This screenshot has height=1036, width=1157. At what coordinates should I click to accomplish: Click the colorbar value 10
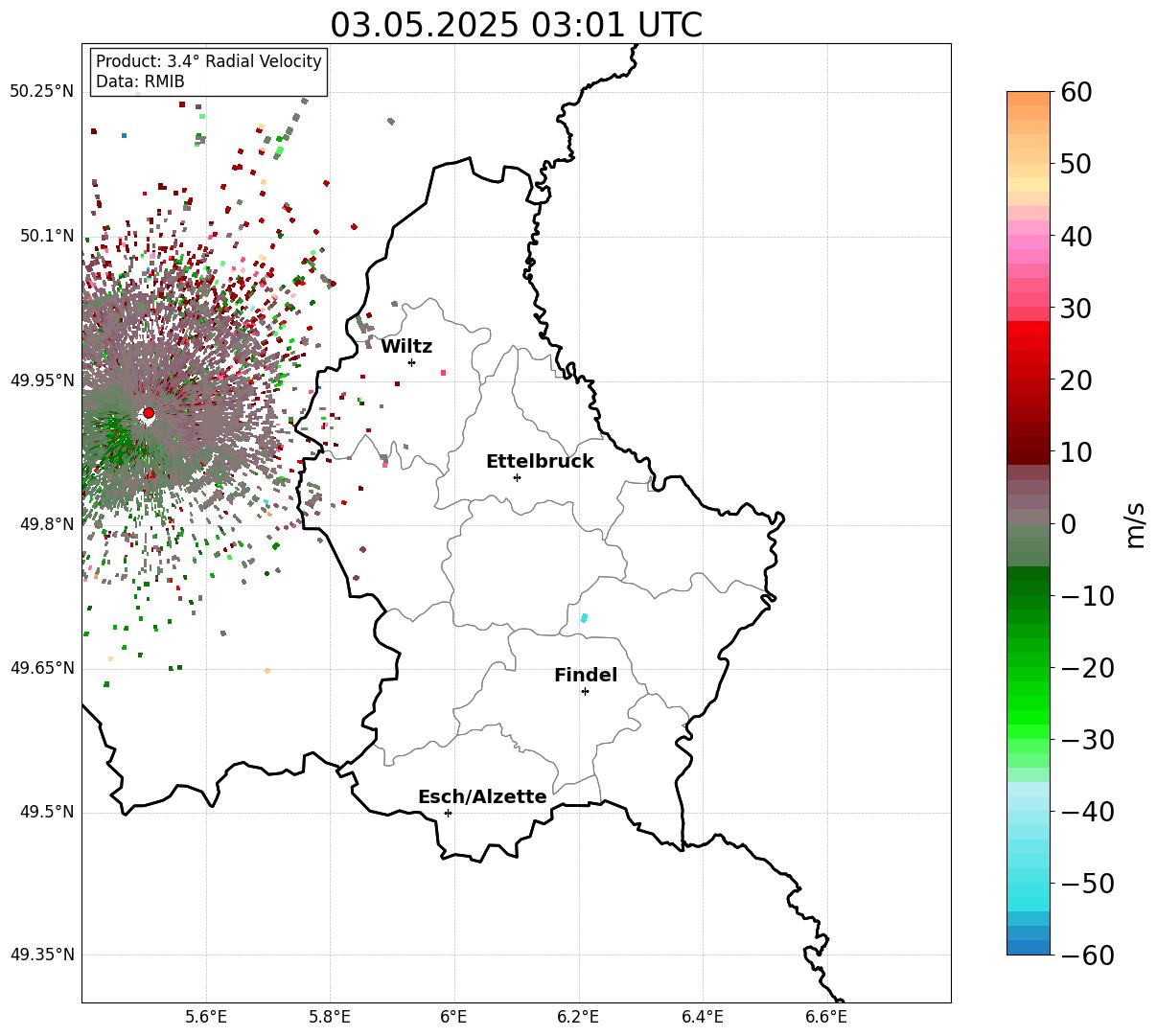pos(1076,451)
